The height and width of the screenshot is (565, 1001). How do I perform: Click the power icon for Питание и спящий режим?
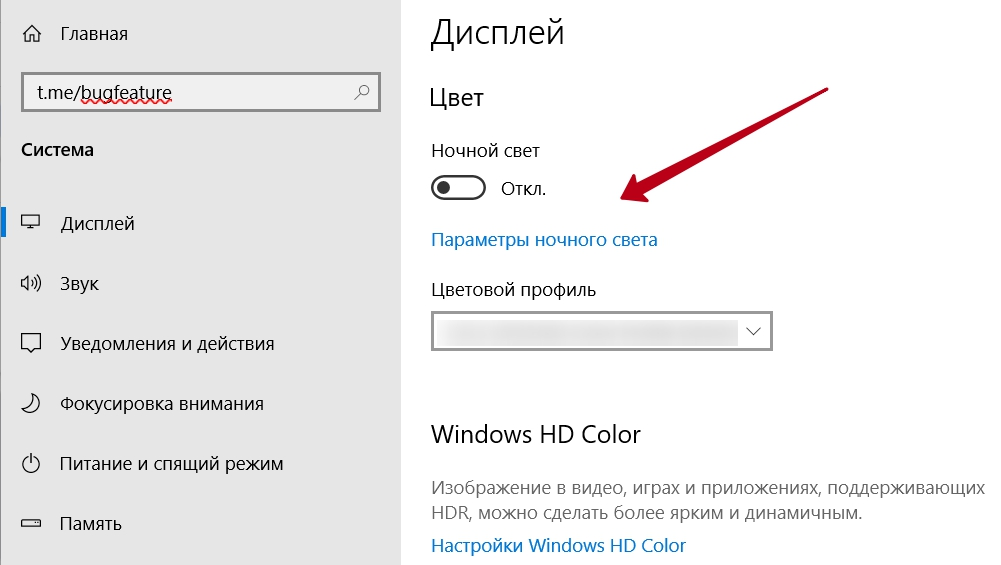31,464
